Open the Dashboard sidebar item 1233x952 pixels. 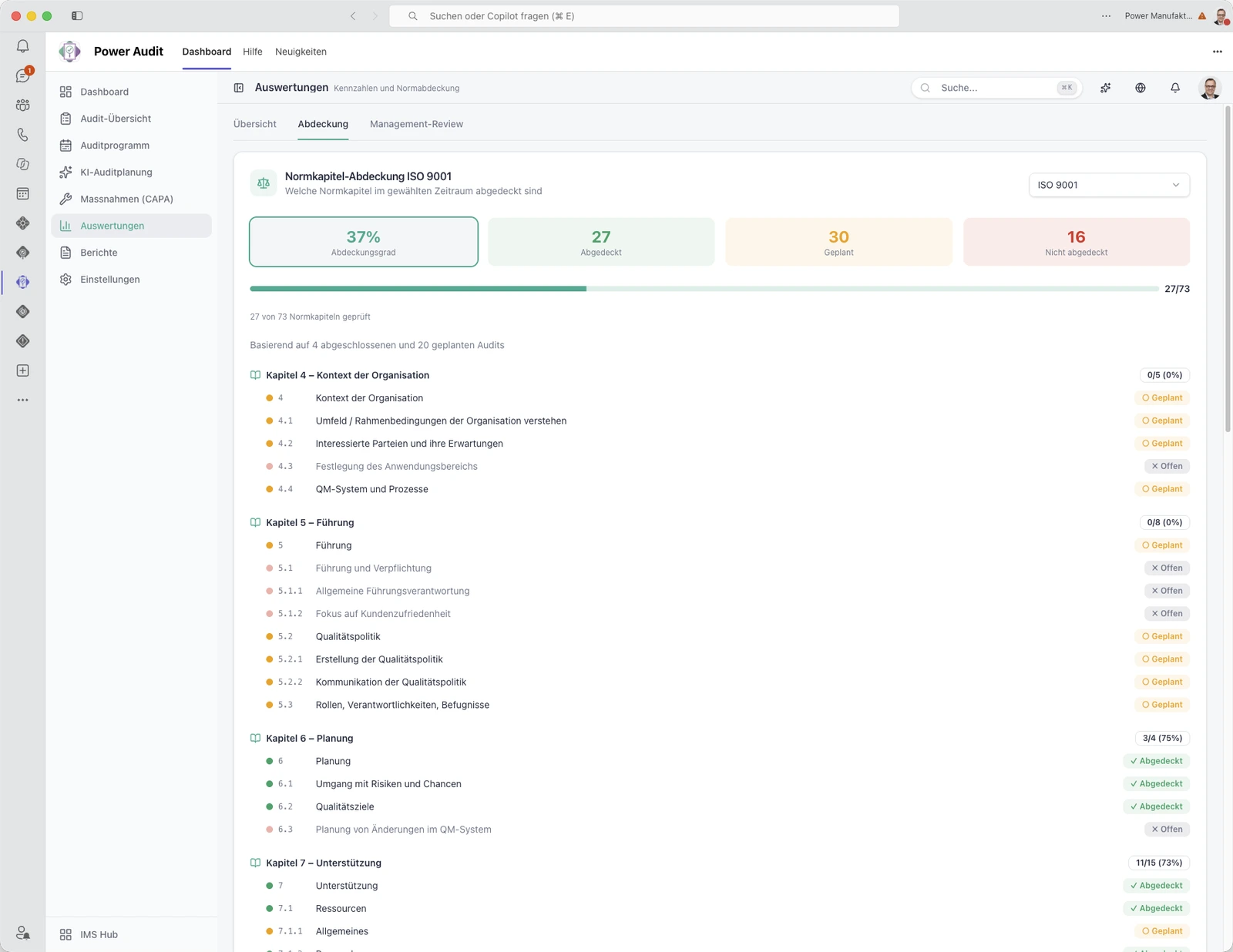[131, 92]
